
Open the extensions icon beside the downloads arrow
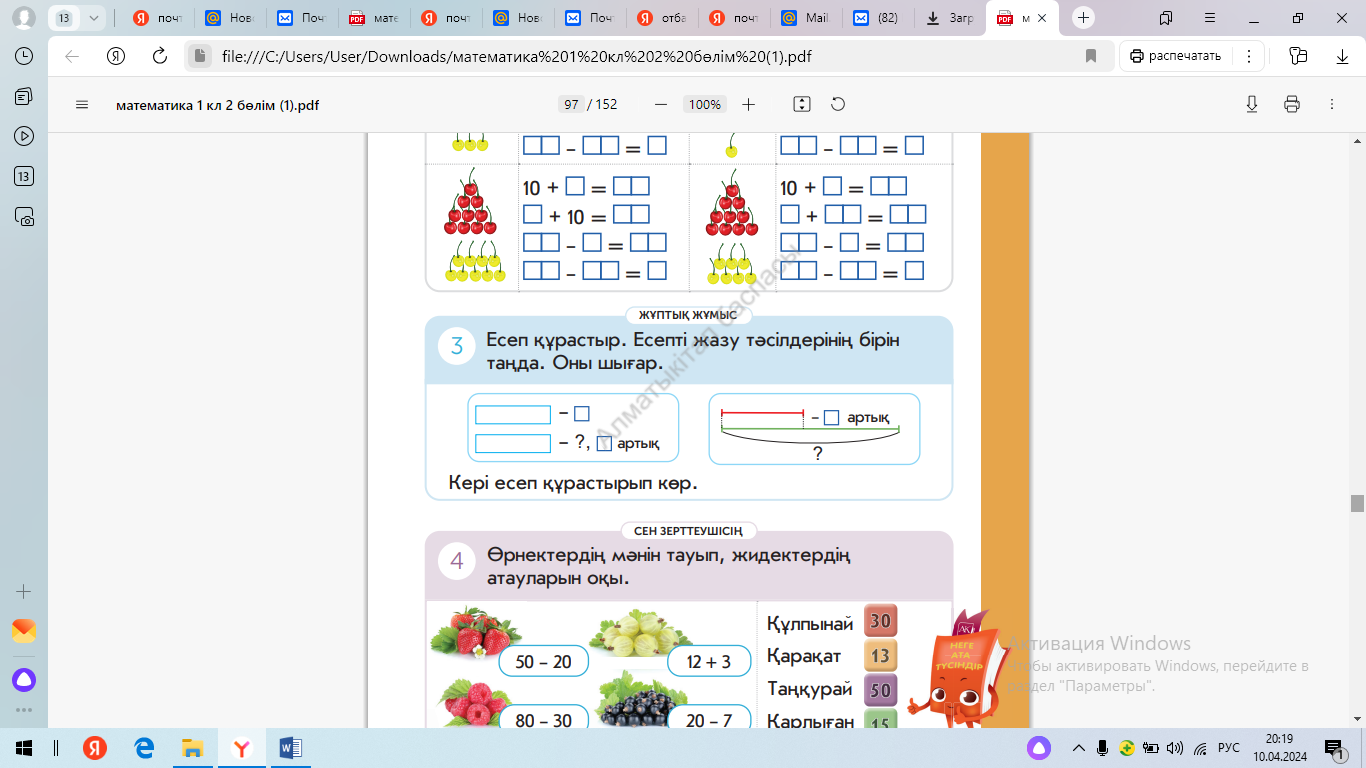(1298, 56)
